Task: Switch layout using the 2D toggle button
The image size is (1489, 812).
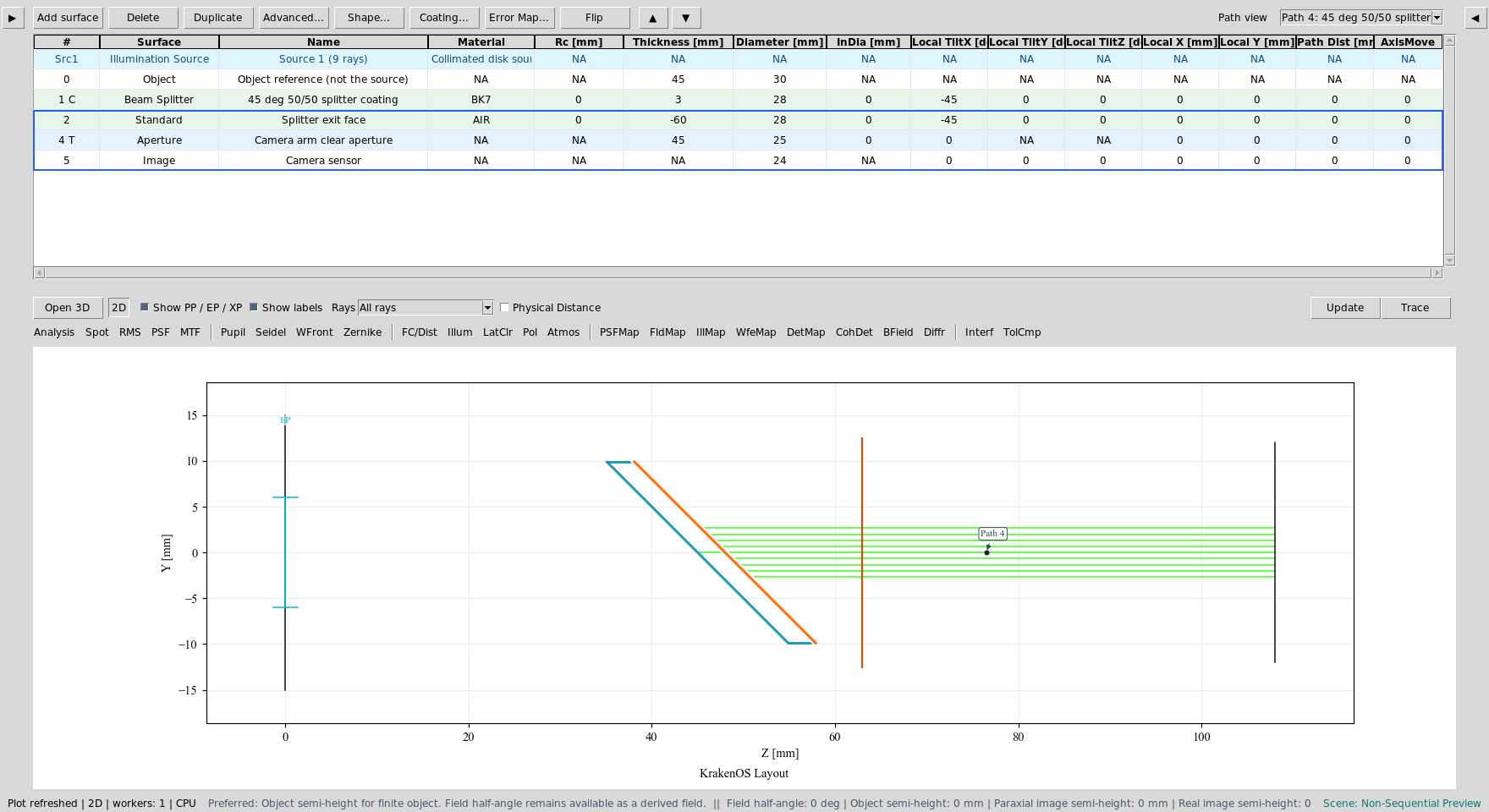Action: pos(118,308)
